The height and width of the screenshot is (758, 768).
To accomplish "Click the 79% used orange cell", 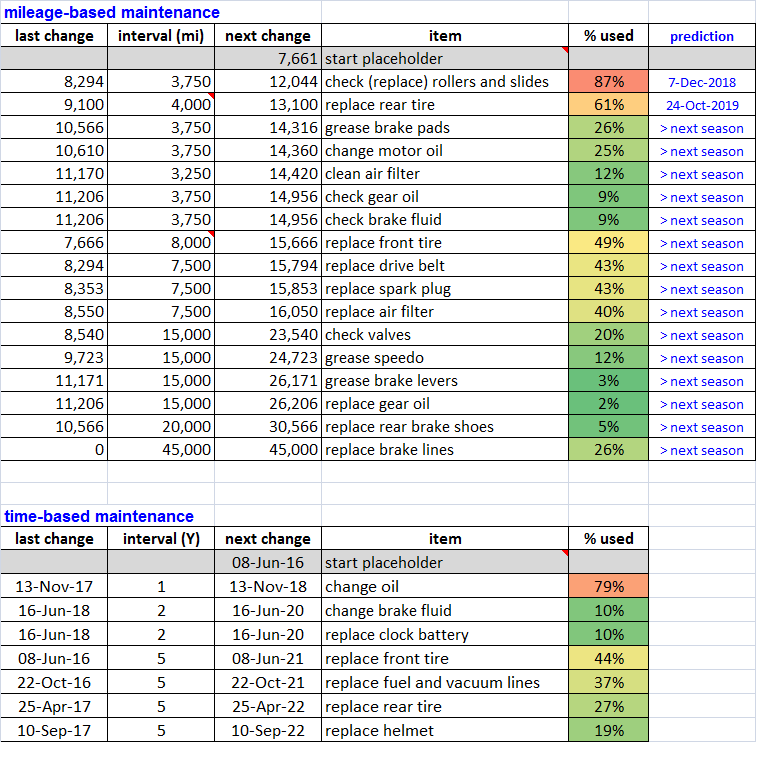I will [x=608, y=586].
